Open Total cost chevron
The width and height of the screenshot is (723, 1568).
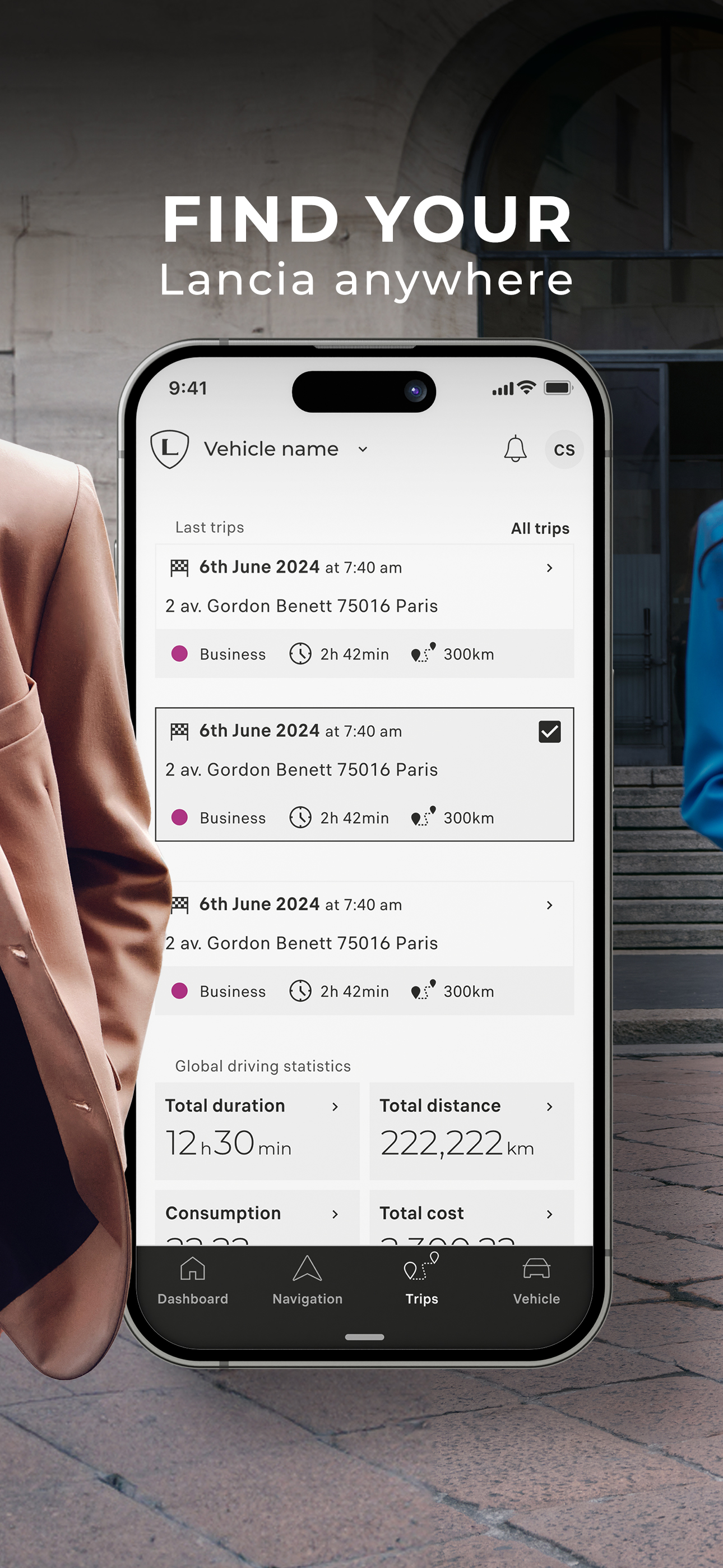tap(550, 1214)
